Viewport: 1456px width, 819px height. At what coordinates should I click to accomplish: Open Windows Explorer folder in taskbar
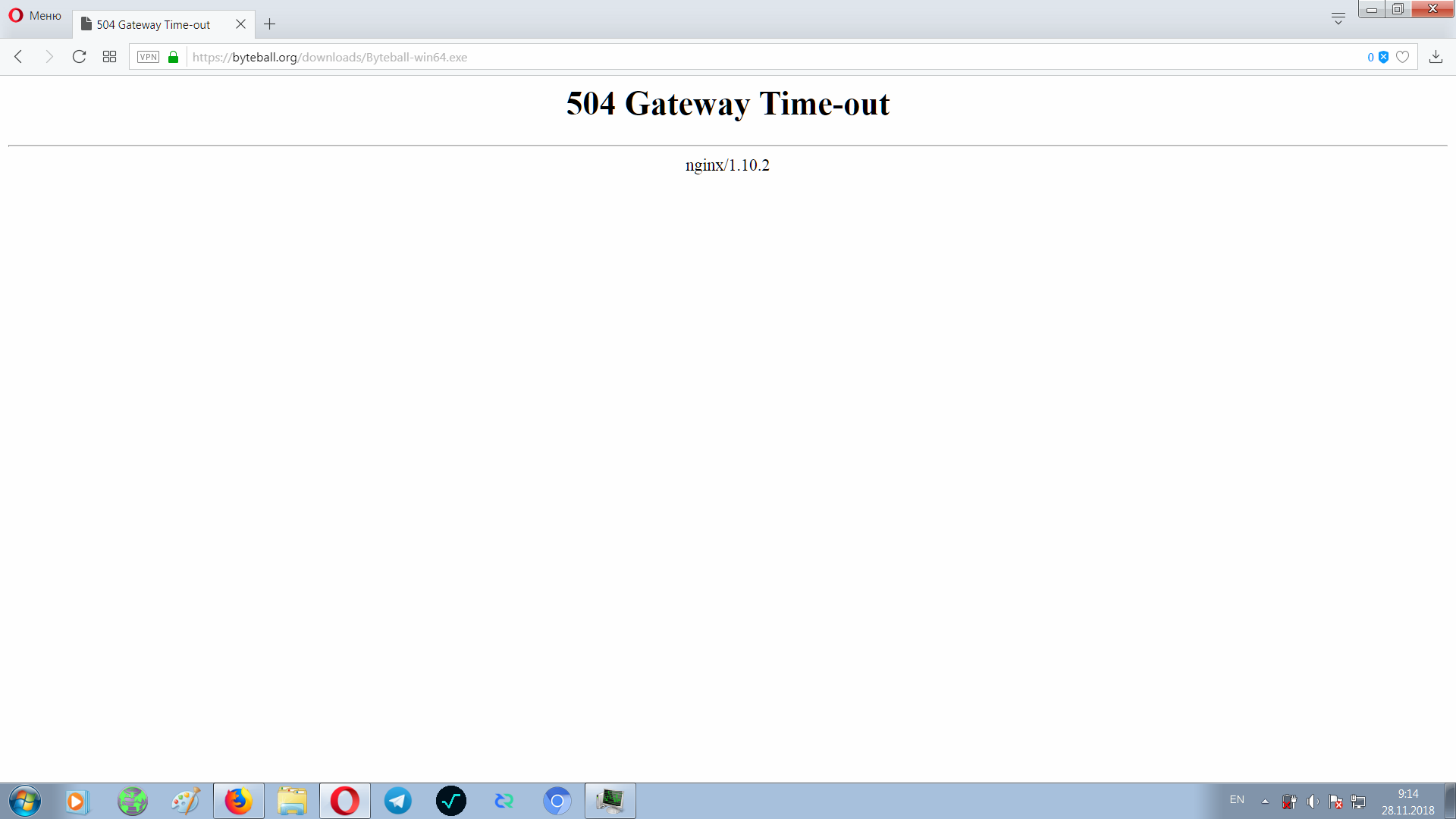click(292, 801)
